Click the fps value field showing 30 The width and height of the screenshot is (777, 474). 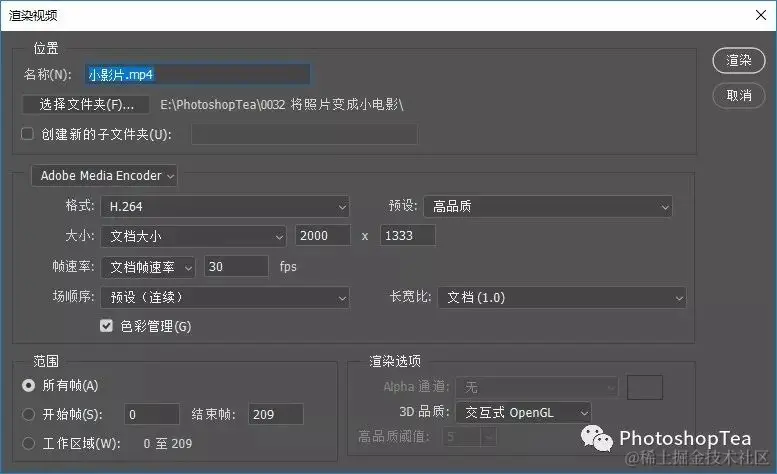point(236,266)
